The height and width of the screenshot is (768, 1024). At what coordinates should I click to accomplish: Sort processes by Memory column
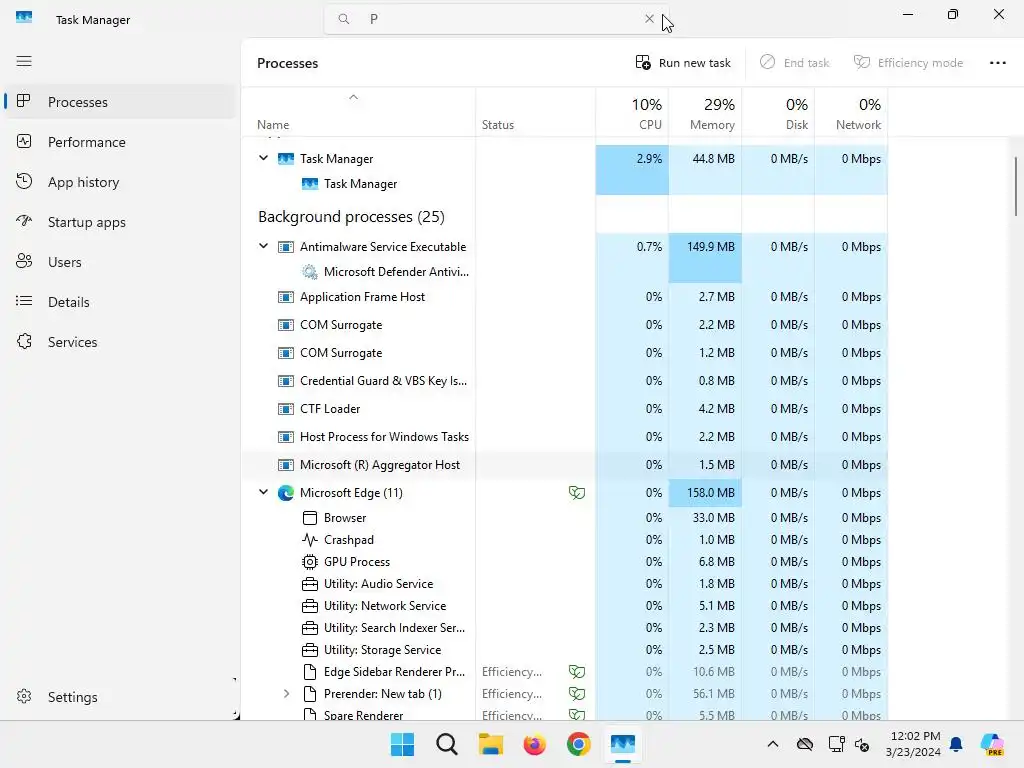pyautogui.click(x=705, y=113)
